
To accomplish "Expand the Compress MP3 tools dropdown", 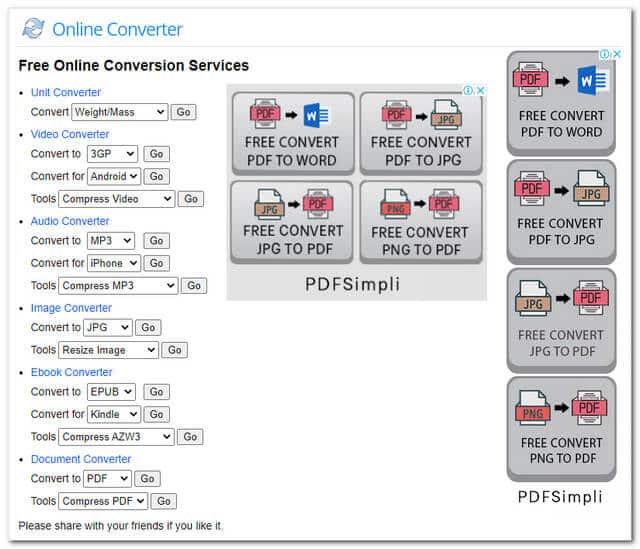I will (118, 286).
